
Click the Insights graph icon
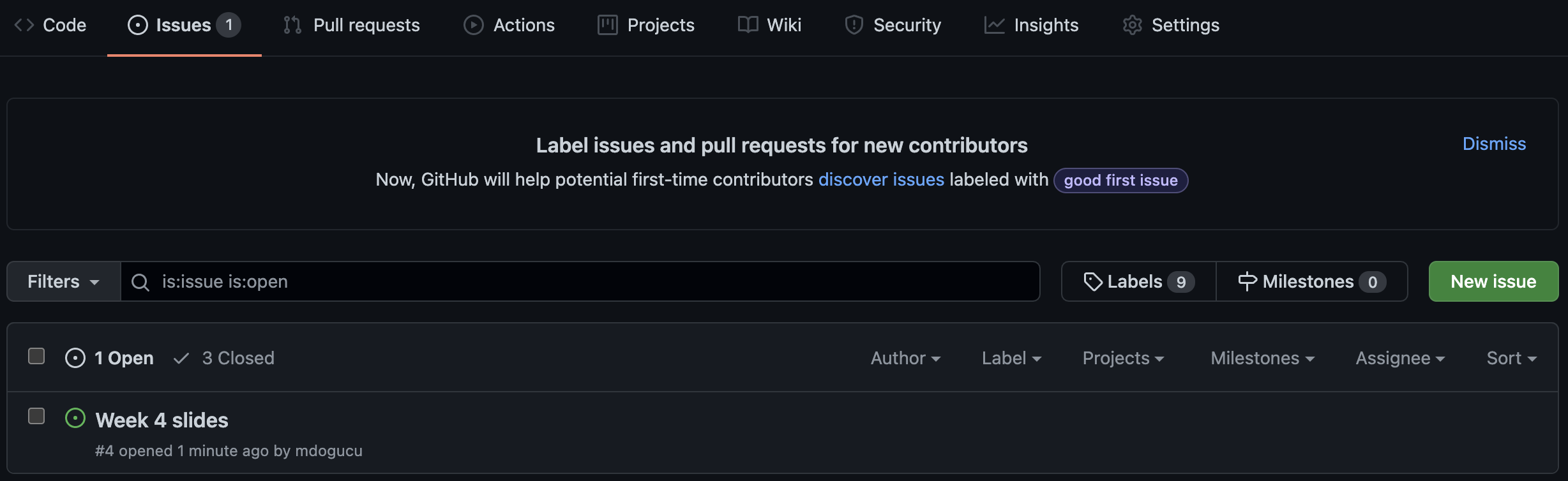(x=993, y=25)
